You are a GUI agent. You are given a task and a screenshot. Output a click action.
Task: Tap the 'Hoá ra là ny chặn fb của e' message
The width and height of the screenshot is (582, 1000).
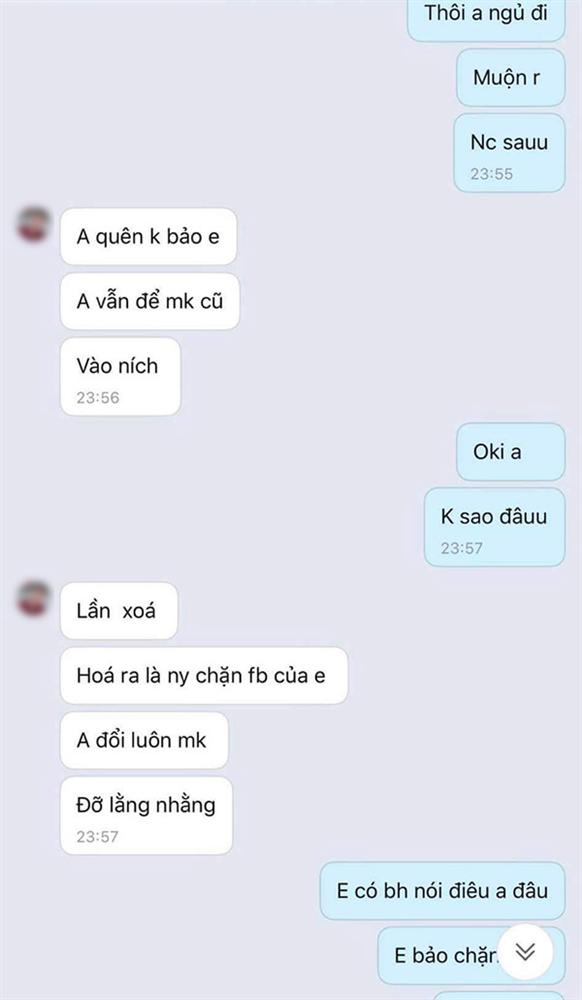(x=204, y=675)
